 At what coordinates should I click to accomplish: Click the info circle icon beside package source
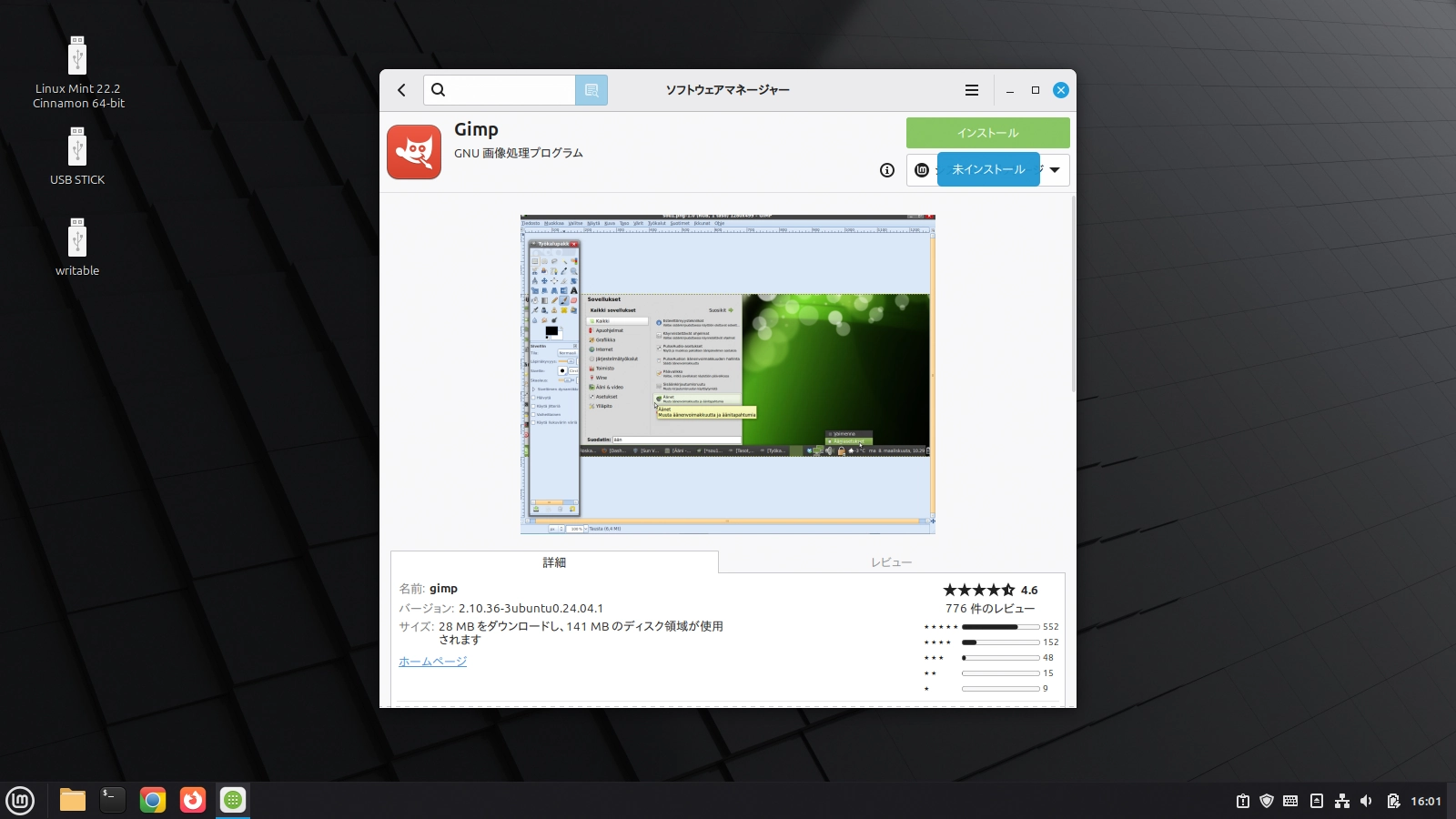[887, 170]
